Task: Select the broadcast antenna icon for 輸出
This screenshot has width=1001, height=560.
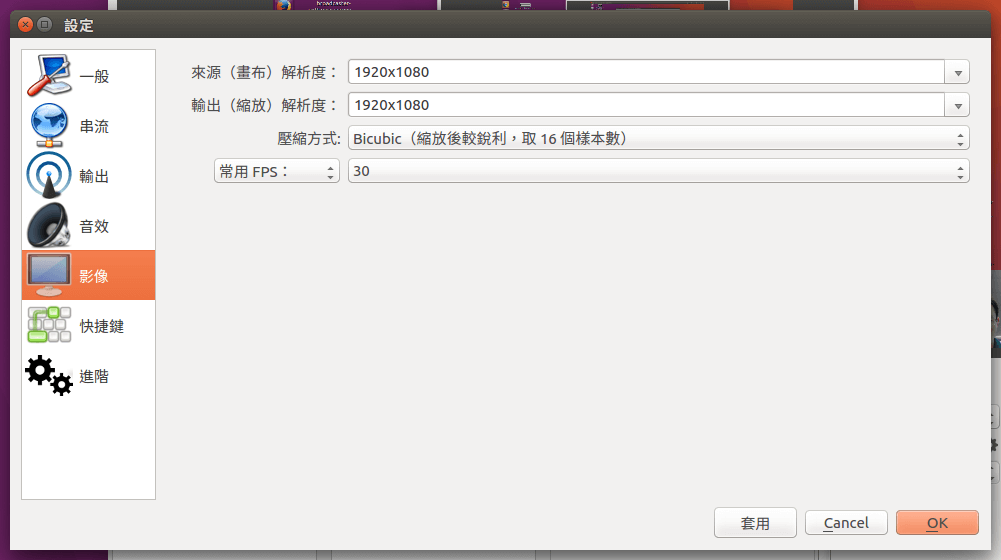Action: tap(48, 176)
